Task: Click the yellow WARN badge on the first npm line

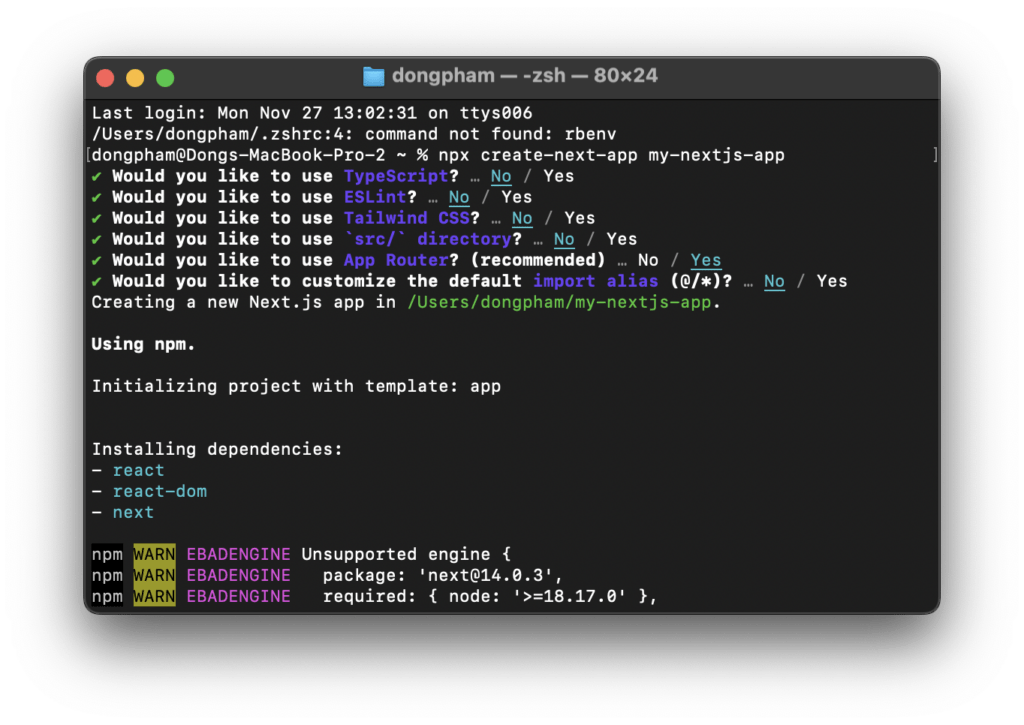Action: click(x=153, y=554)
